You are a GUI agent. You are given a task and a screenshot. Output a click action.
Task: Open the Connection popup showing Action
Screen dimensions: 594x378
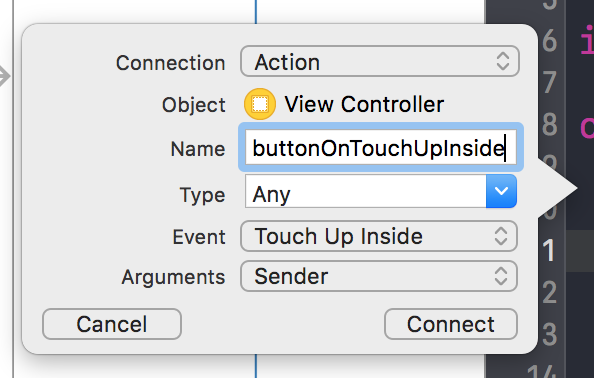tap(380, 61)
